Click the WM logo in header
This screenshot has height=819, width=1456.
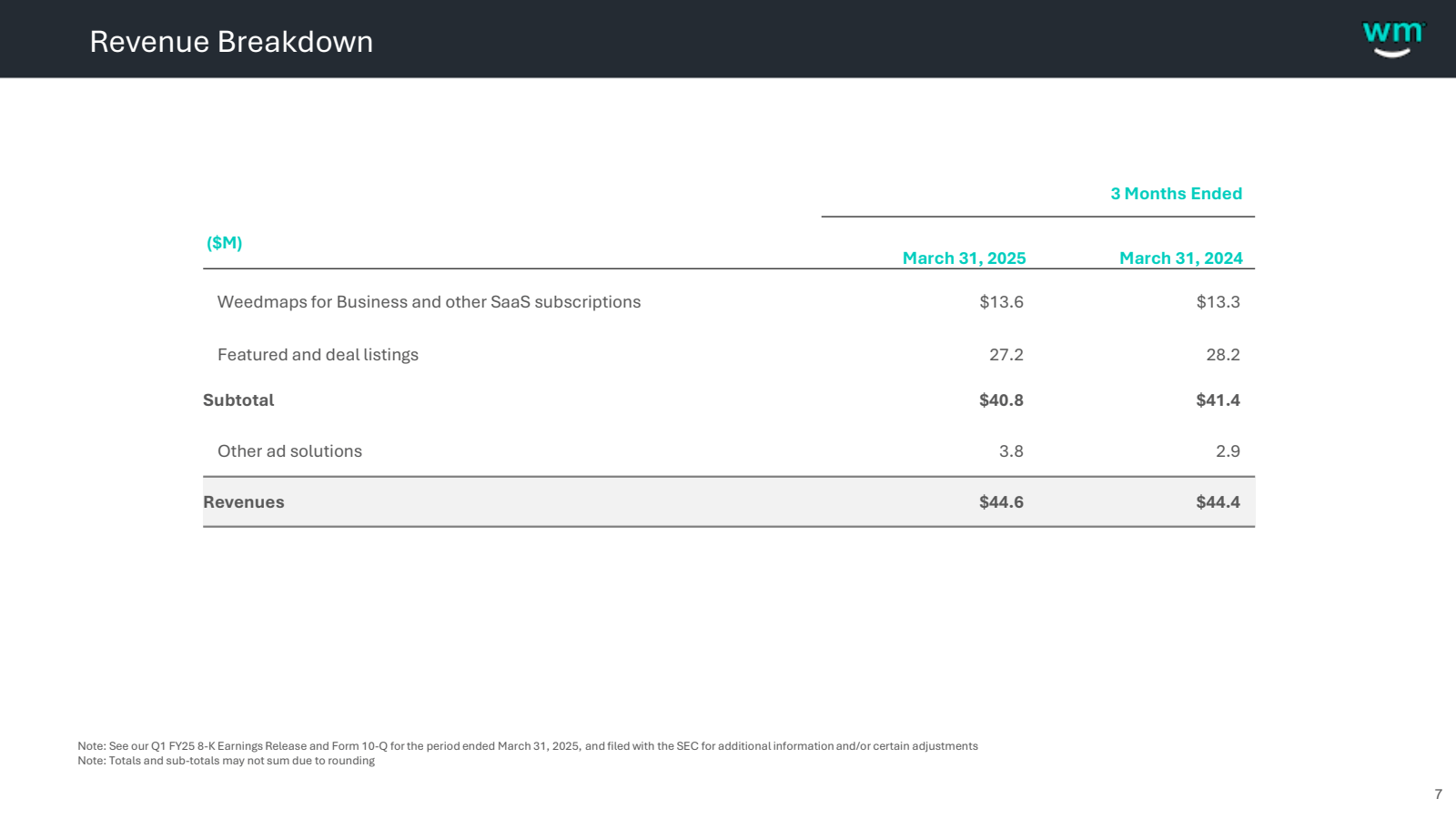pyautogui.click(x=1393, y=39)
